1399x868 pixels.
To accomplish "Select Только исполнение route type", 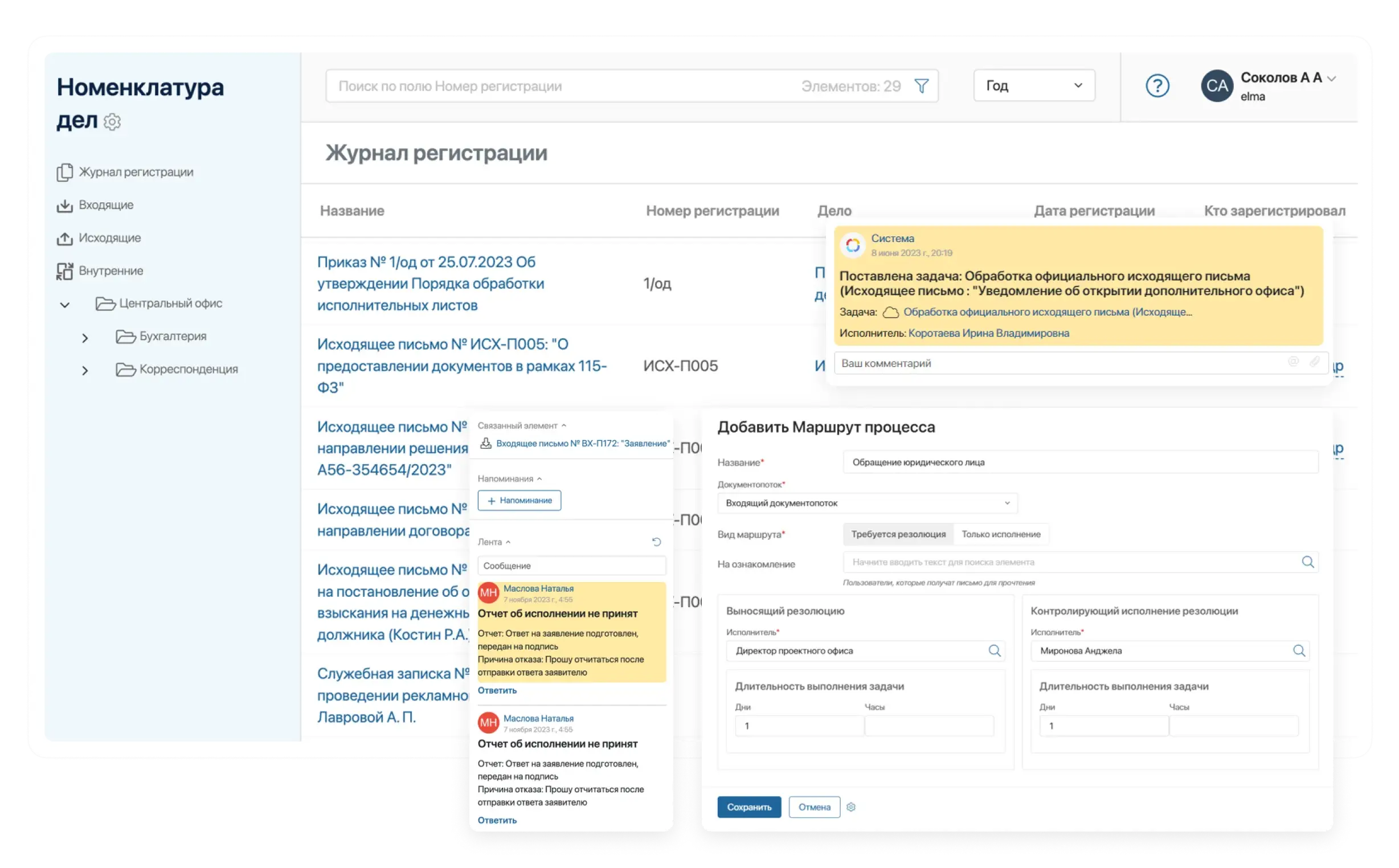I will (1001, 534).
